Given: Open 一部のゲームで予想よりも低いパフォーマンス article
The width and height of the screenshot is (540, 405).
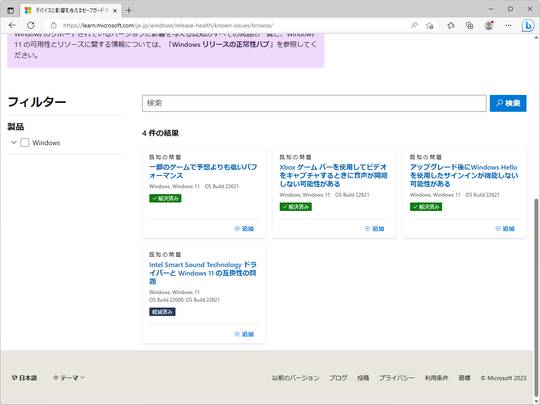Looking at the screenshot, I should pyautogui.click(x=203, y=171).
